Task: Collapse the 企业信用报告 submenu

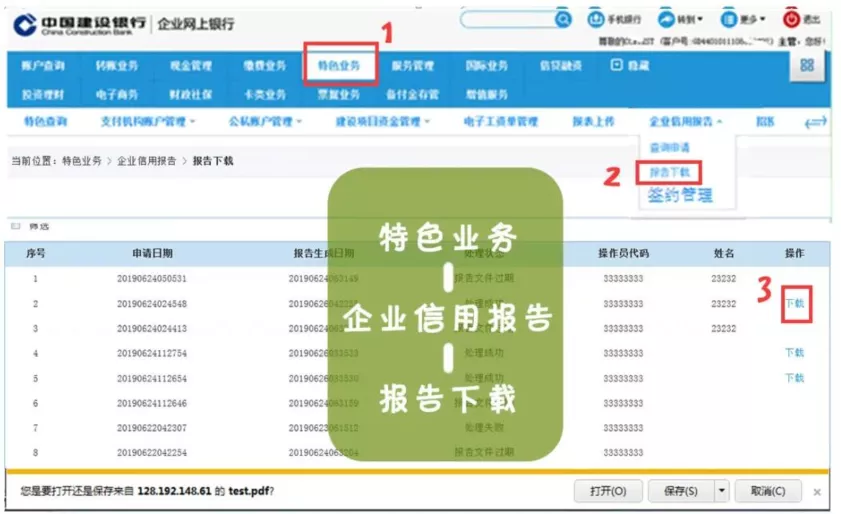Action: point(719,122)
